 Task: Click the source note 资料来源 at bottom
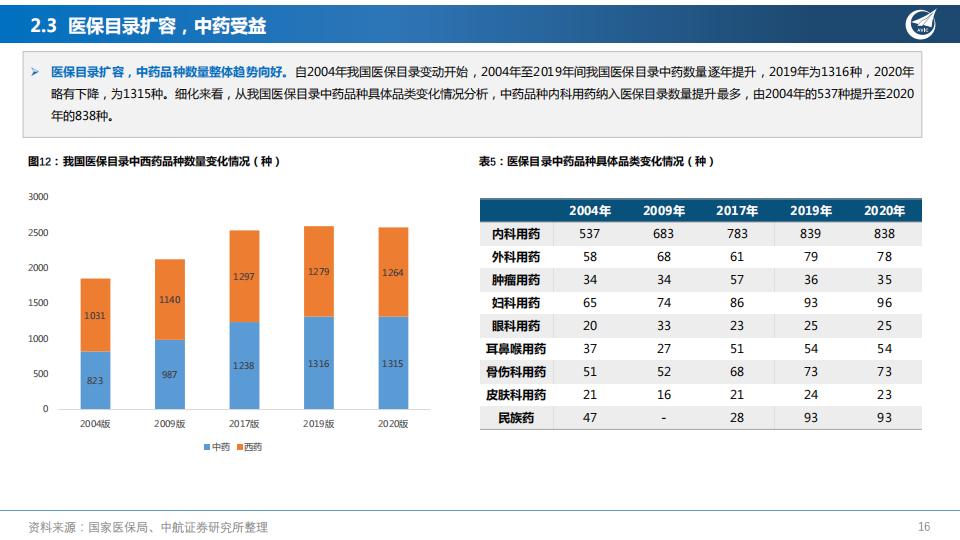click(x=148, y=527)
